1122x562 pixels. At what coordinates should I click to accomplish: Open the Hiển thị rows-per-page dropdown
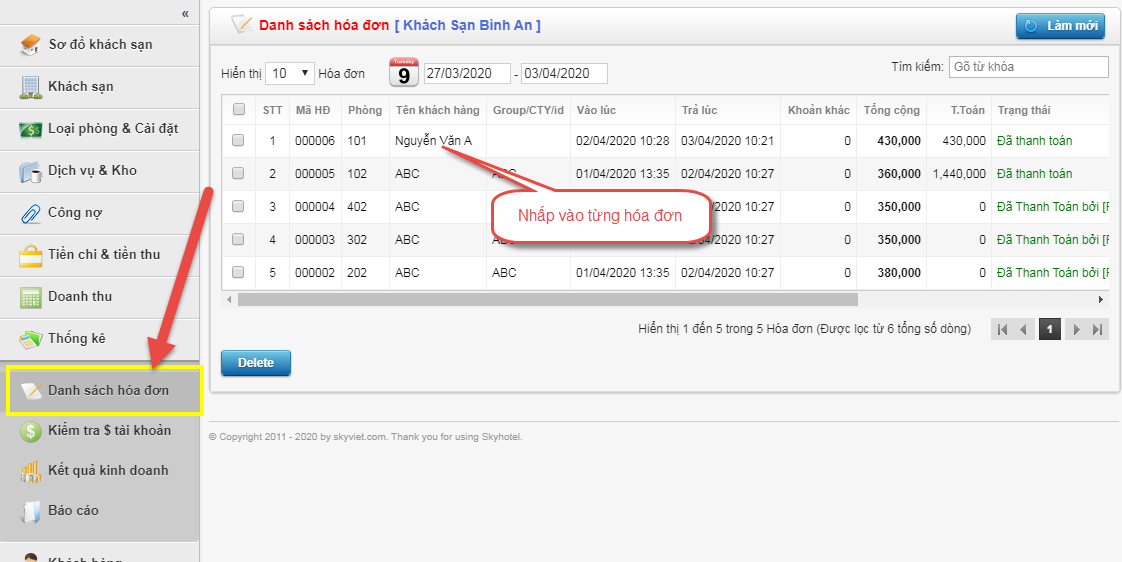click(x=290, y=73)
